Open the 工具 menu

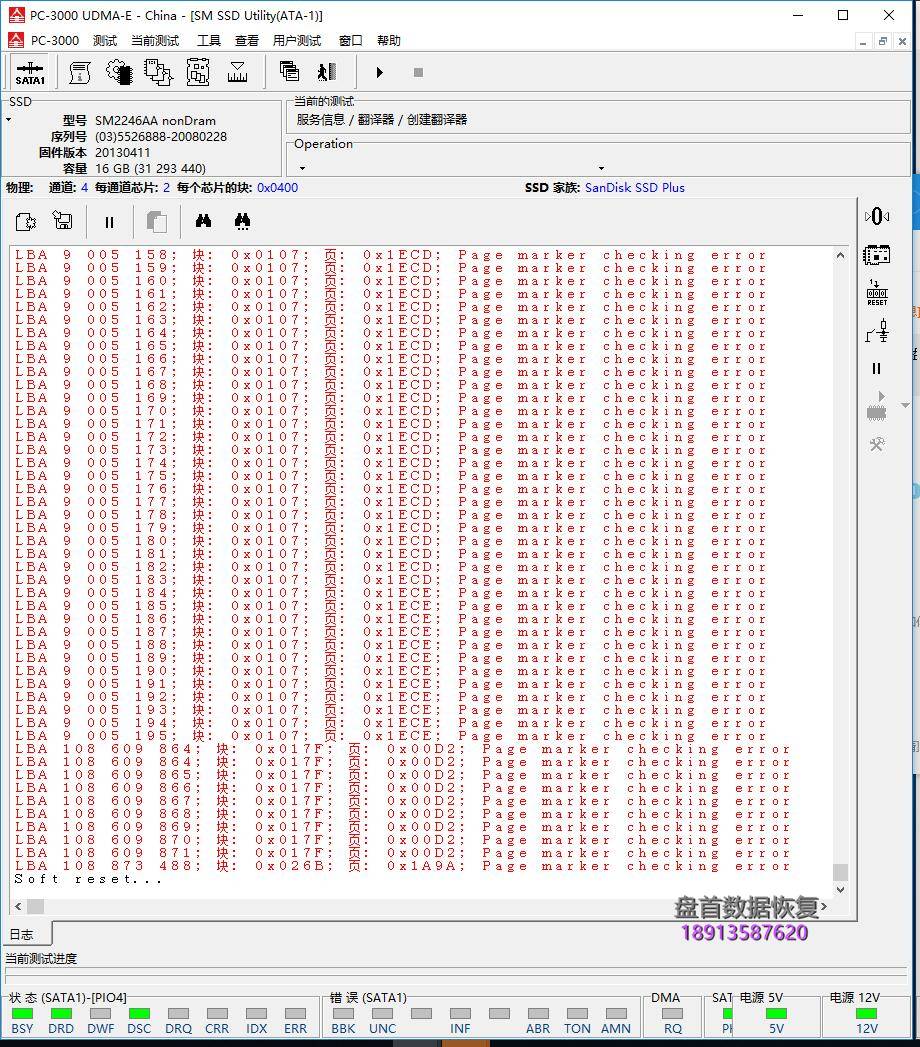coord(208,41)
